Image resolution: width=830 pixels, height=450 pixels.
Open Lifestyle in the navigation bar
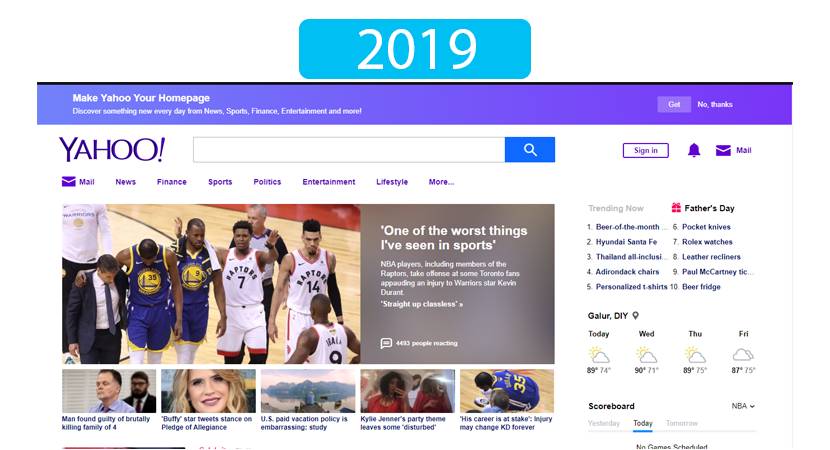392,182
